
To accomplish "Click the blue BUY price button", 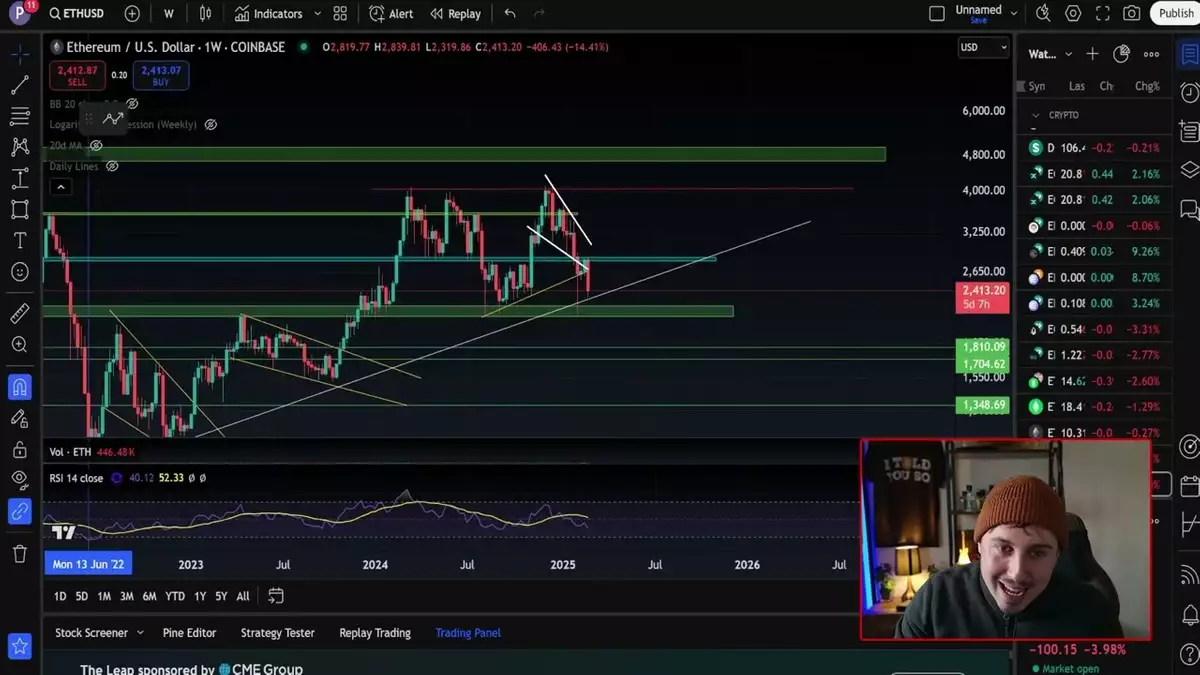I will tap(162, 76).
